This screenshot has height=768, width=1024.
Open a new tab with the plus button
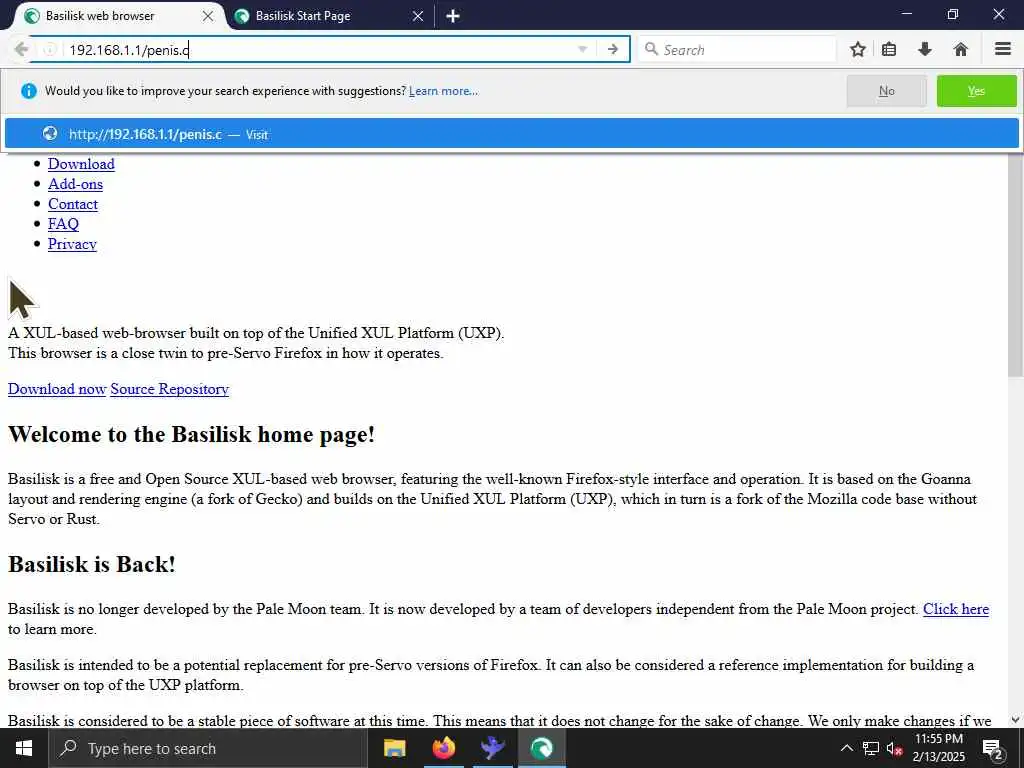[x=453, y=16]
